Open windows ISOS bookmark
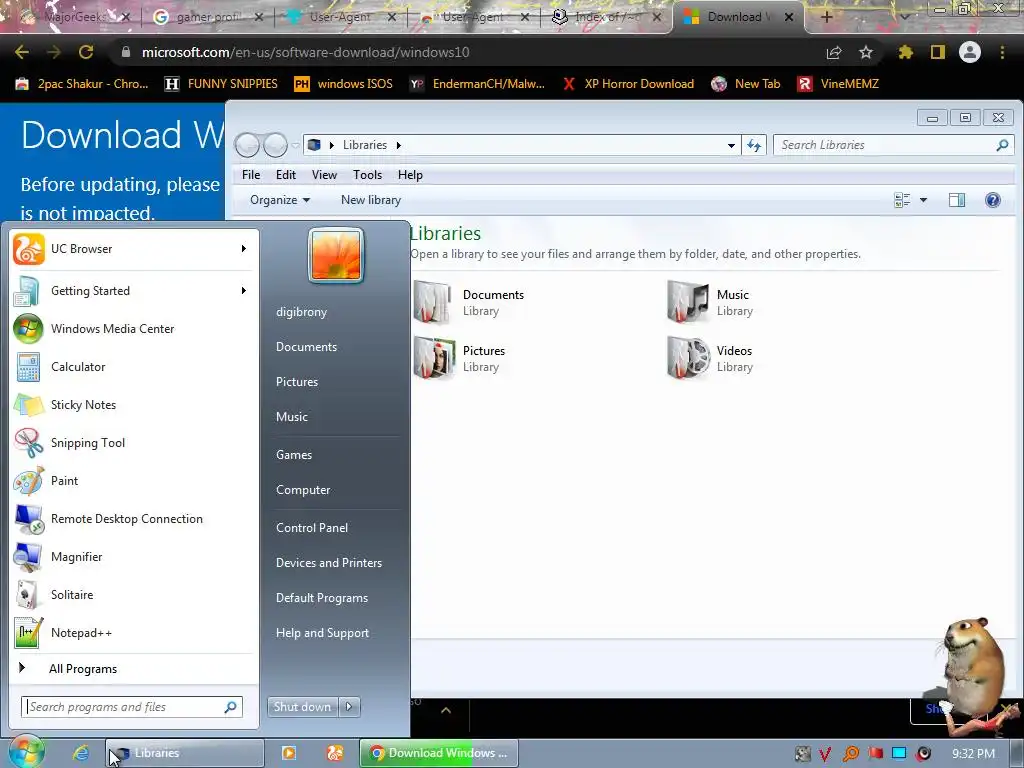1024x768 pixels. (344, 84)
